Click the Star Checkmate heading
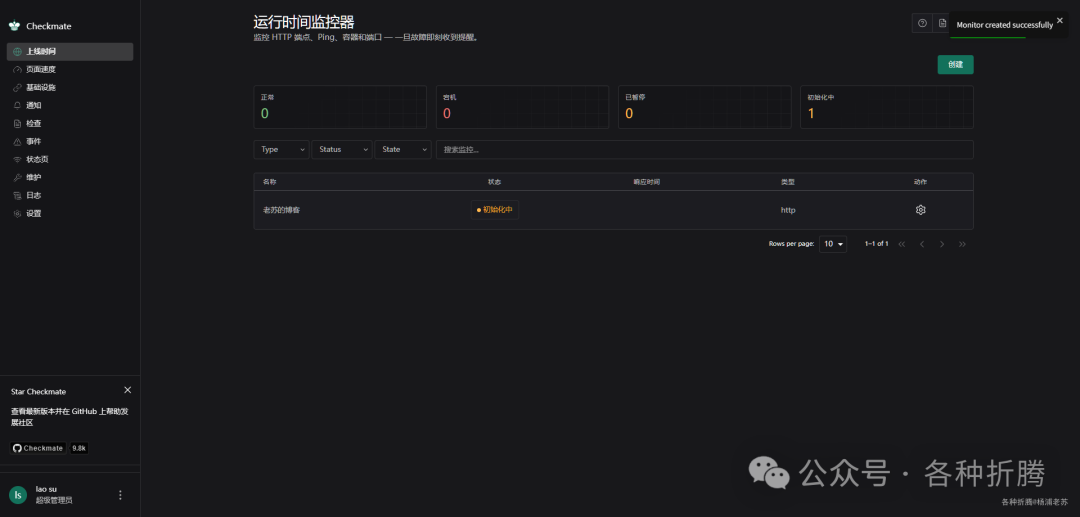The height and width of the screenshot is (517, 1080). pos(39,392)
